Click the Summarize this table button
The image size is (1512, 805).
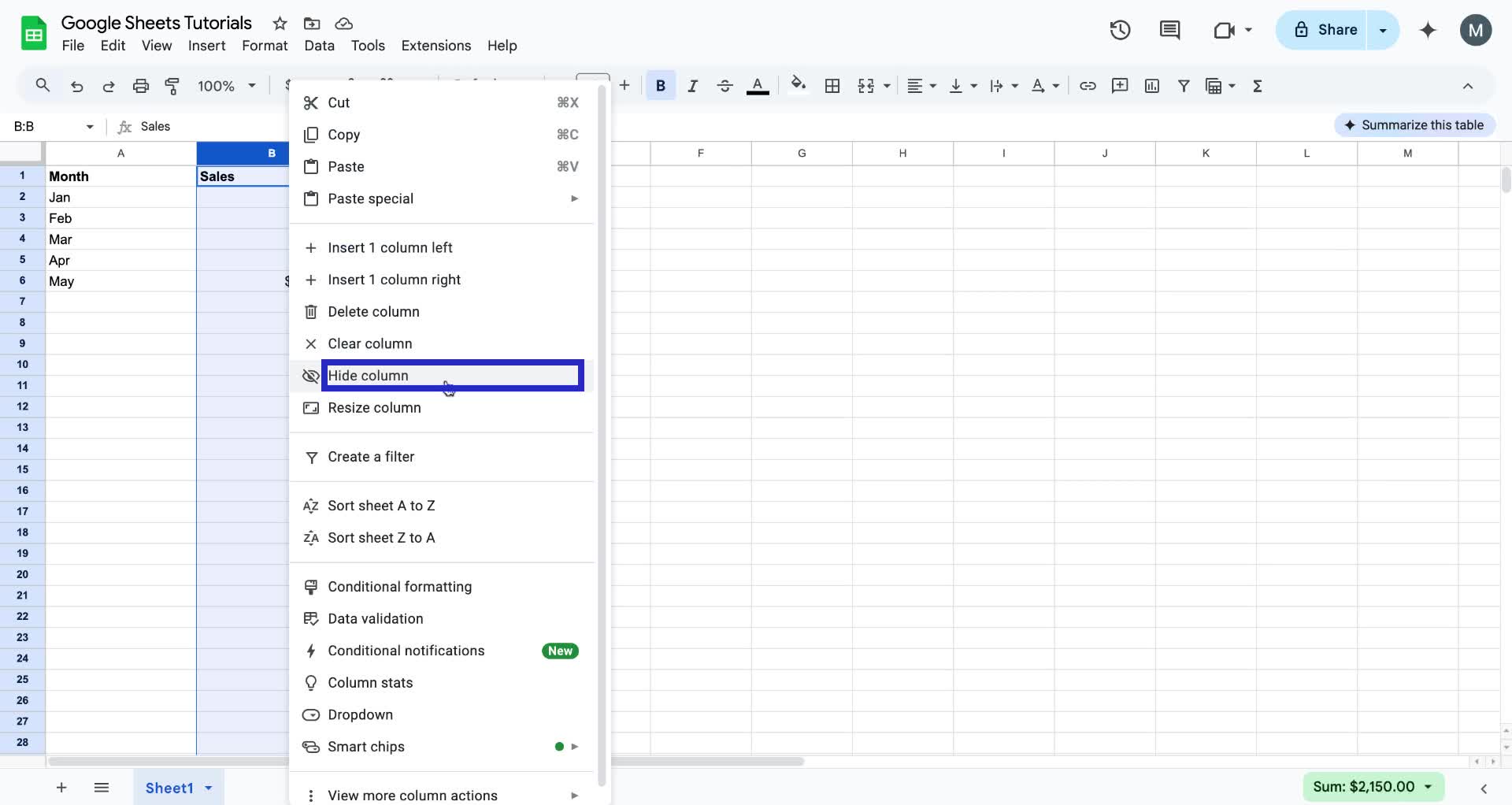(x=1414, y=124)
